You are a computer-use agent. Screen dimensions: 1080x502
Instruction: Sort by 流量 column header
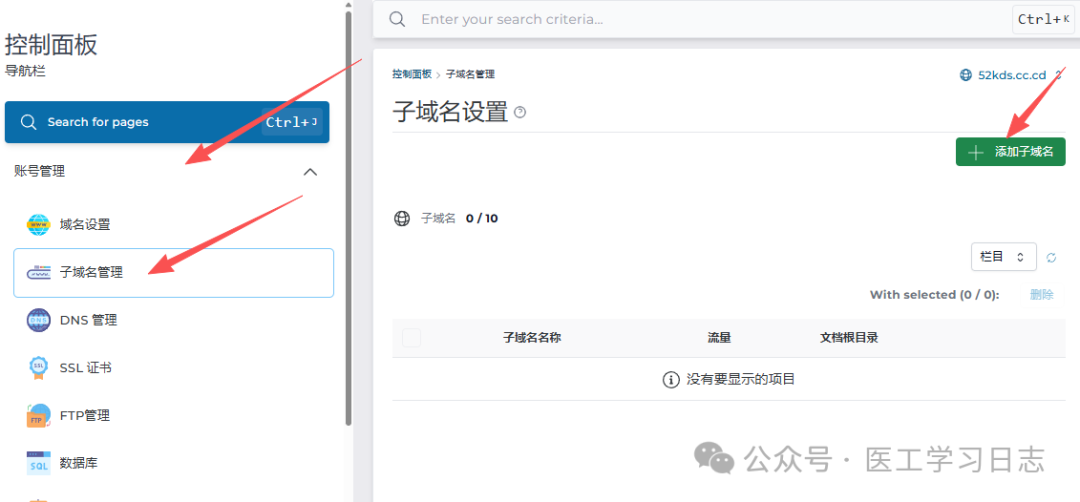(x=719, y=338)
